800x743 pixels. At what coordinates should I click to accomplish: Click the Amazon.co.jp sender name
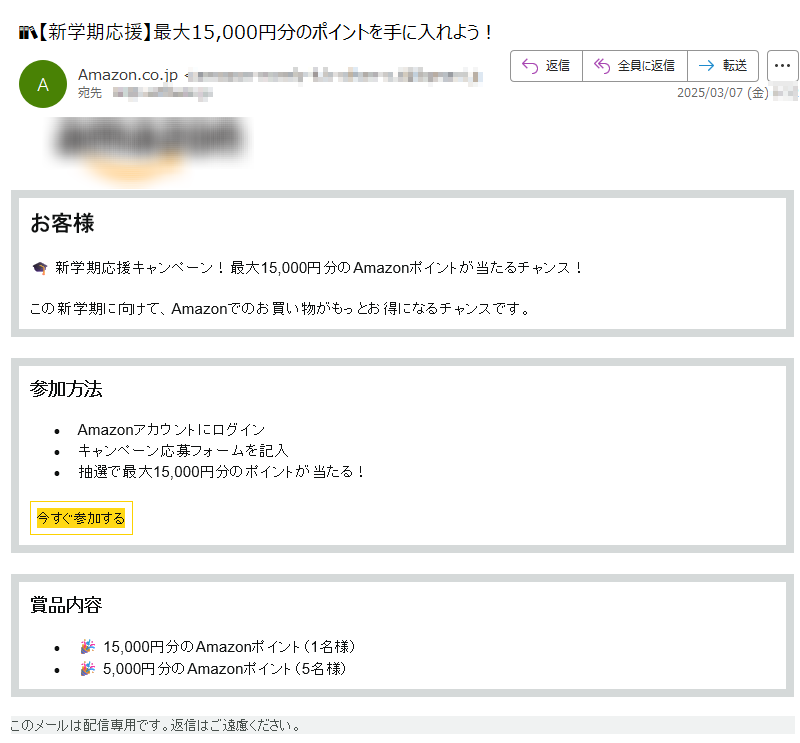coord(128,75)
